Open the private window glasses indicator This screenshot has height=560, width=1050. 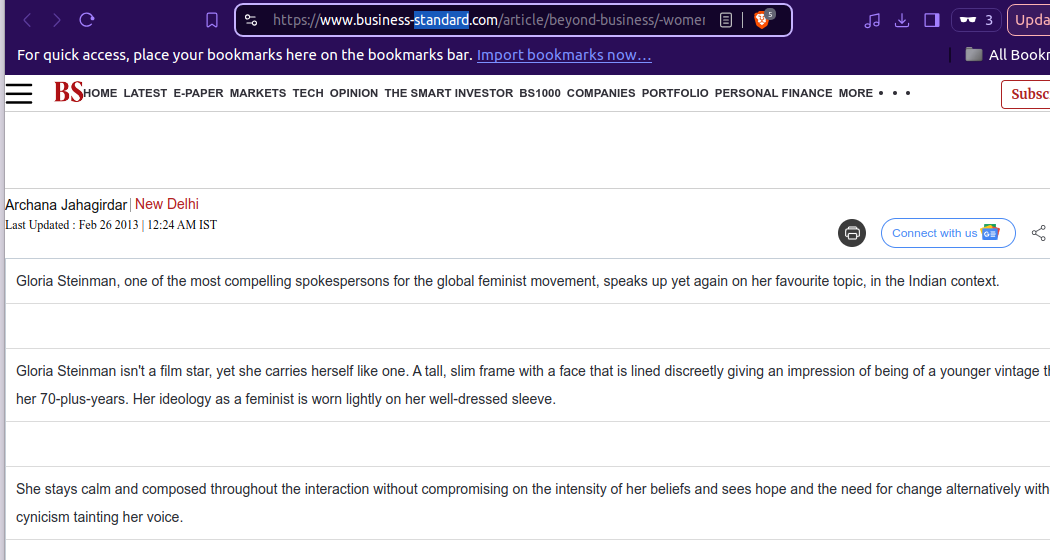click(x=976, y=20)
